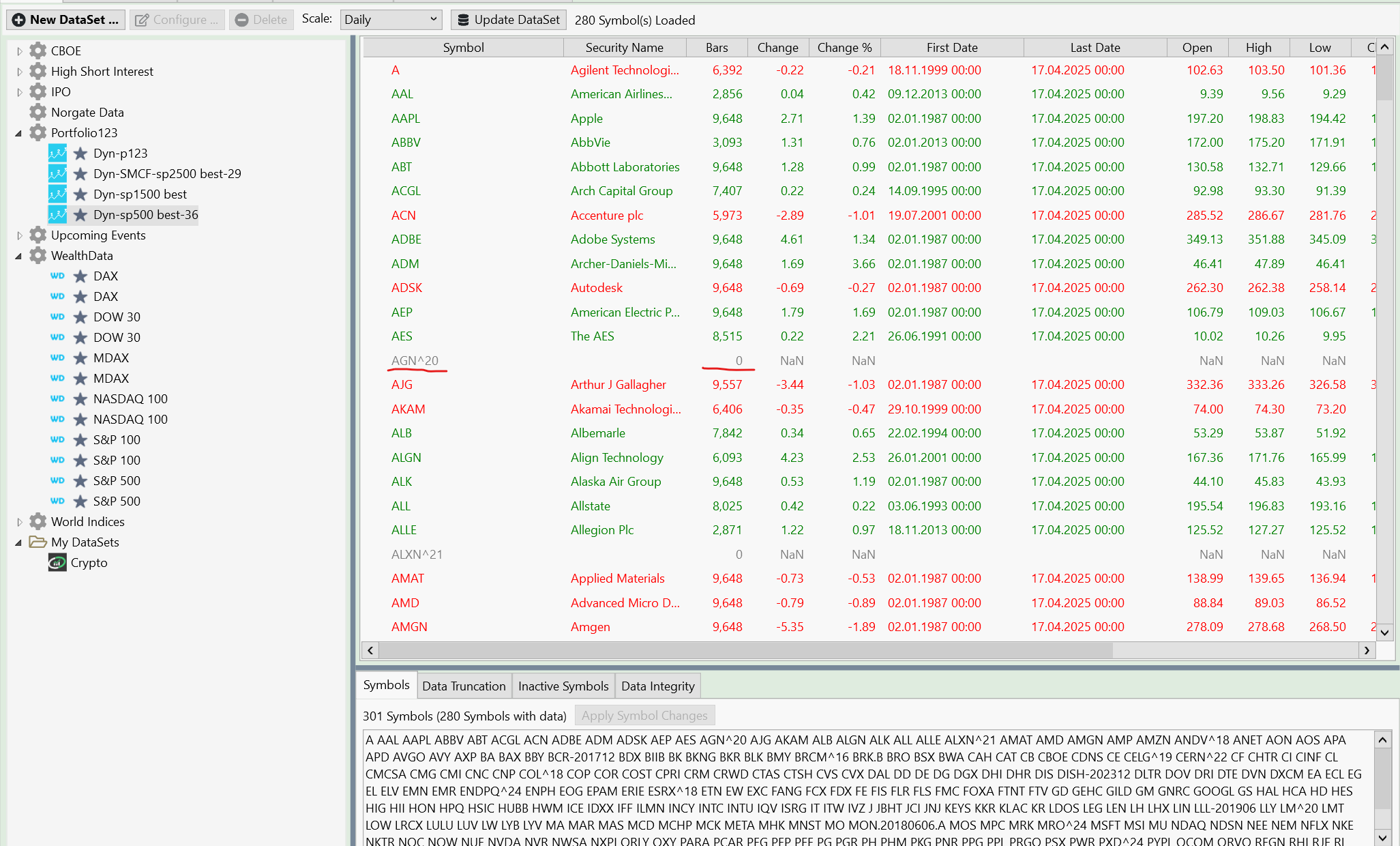
Task: Collapse the WealthData tree node
Action: [x=19, y=256]
